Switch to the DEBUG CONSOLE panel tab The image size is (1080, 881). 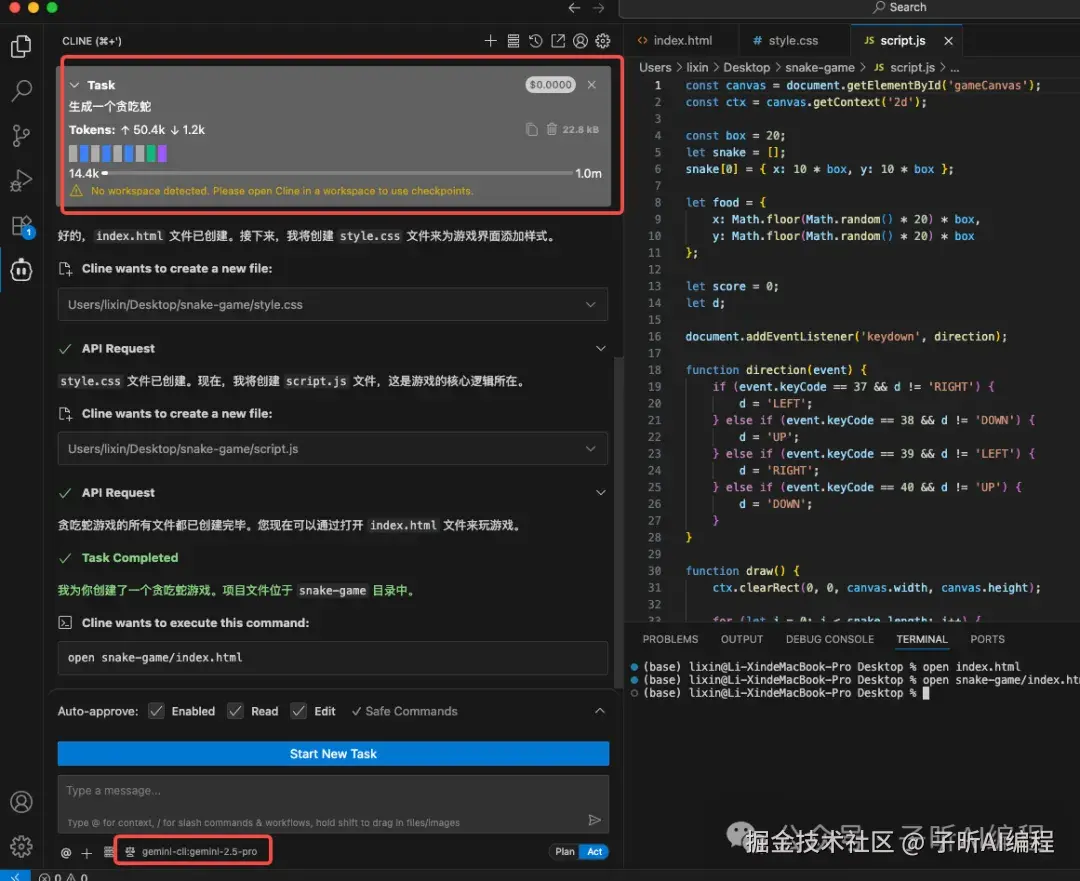point(830,639)
